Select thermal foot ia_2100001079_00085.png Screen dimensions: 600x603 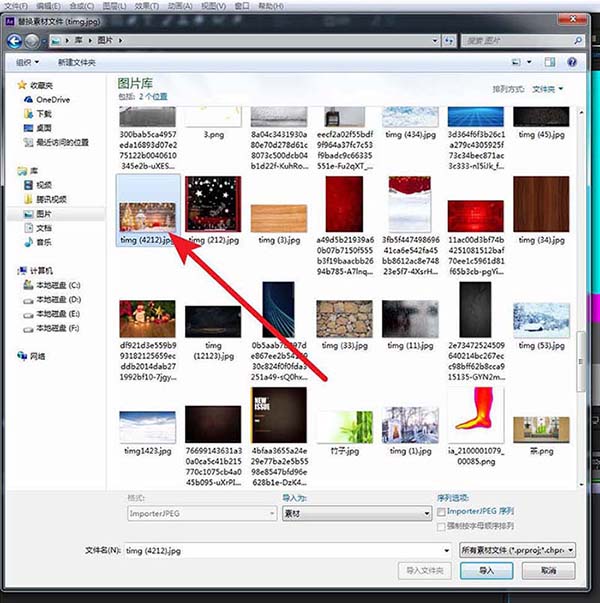tap(476, 426)
